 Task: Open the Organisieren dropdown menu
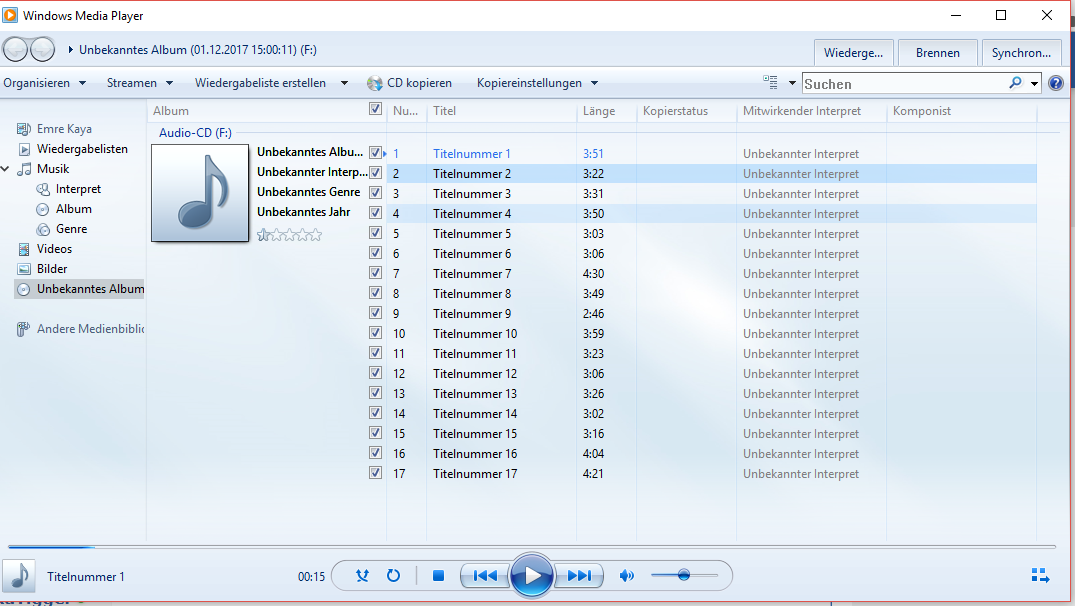coord(45,83)
